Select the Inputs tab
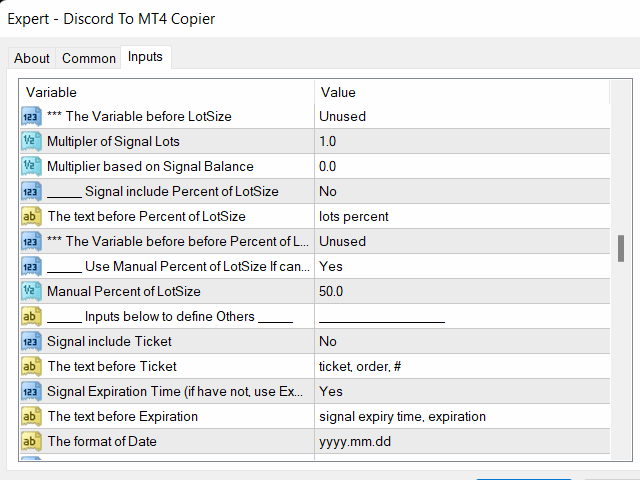Screen dimensions: 640x480 [x=145, y=57]
